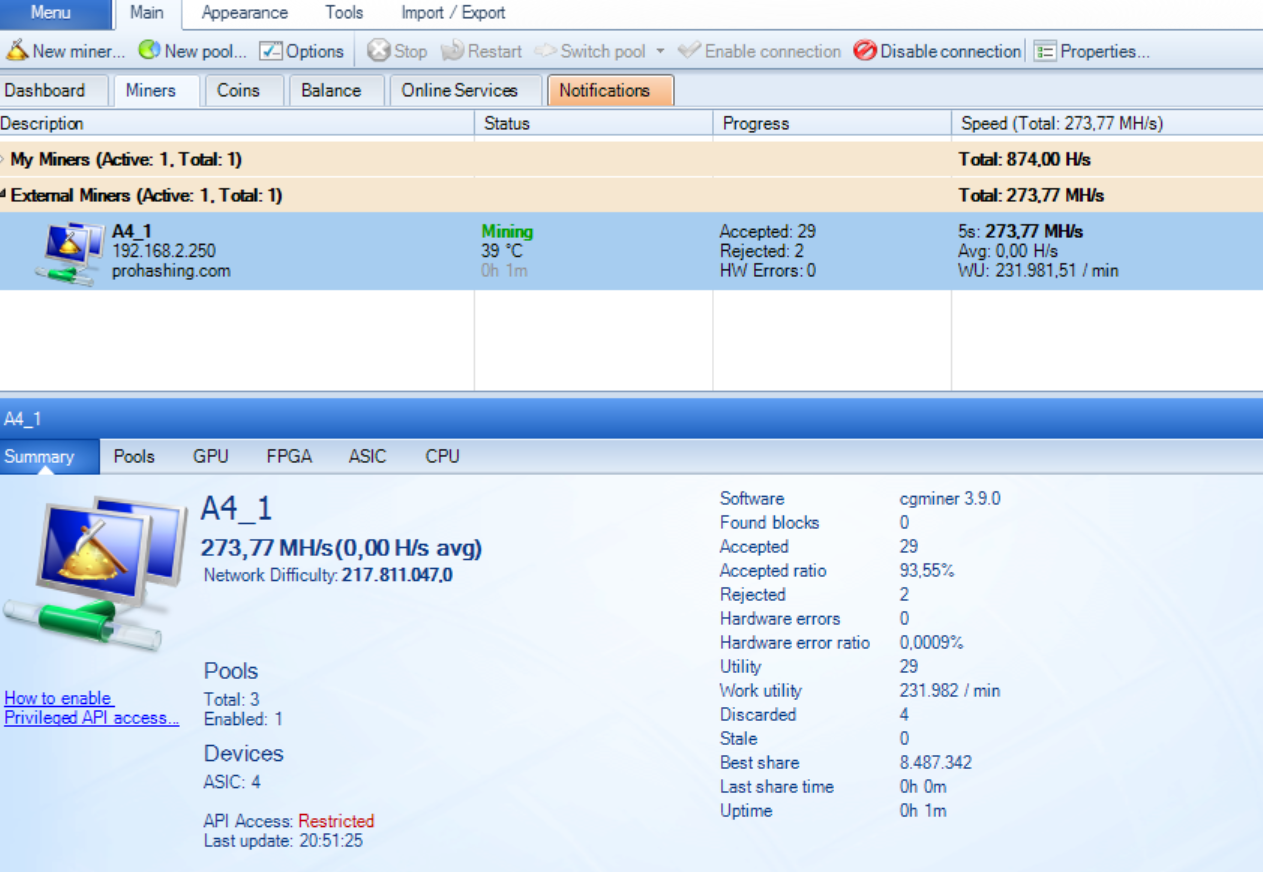The height and width of the screenshot is (872, 1263).
Task: Click the New pool globe icon
Action: coord(149,51)
